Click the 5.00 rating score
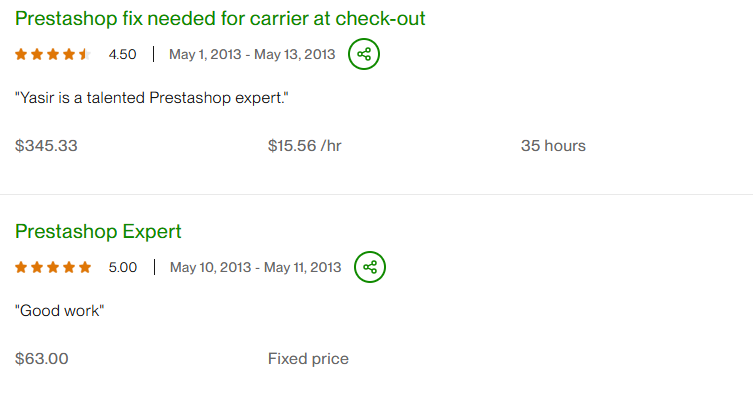The height and width of the screenshot is (403, 753). pyautogui.click(x=122, y=267)
